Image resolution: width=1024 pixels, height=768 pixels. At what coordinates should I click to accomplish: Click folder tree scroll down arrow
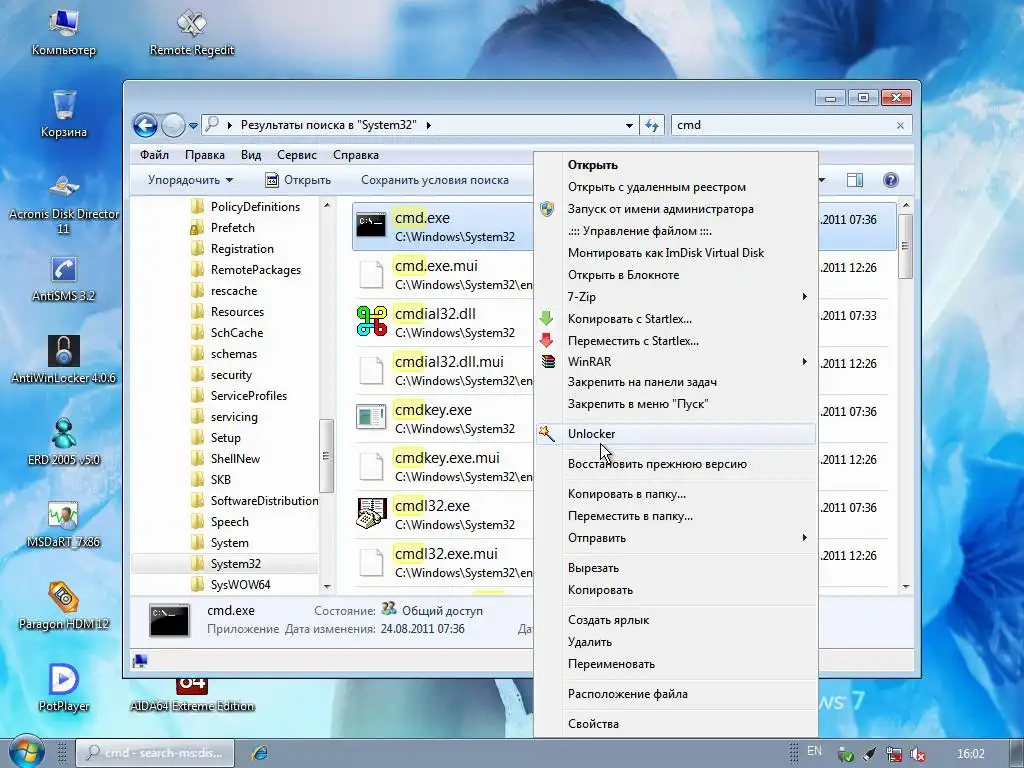[x=327, y=586]
